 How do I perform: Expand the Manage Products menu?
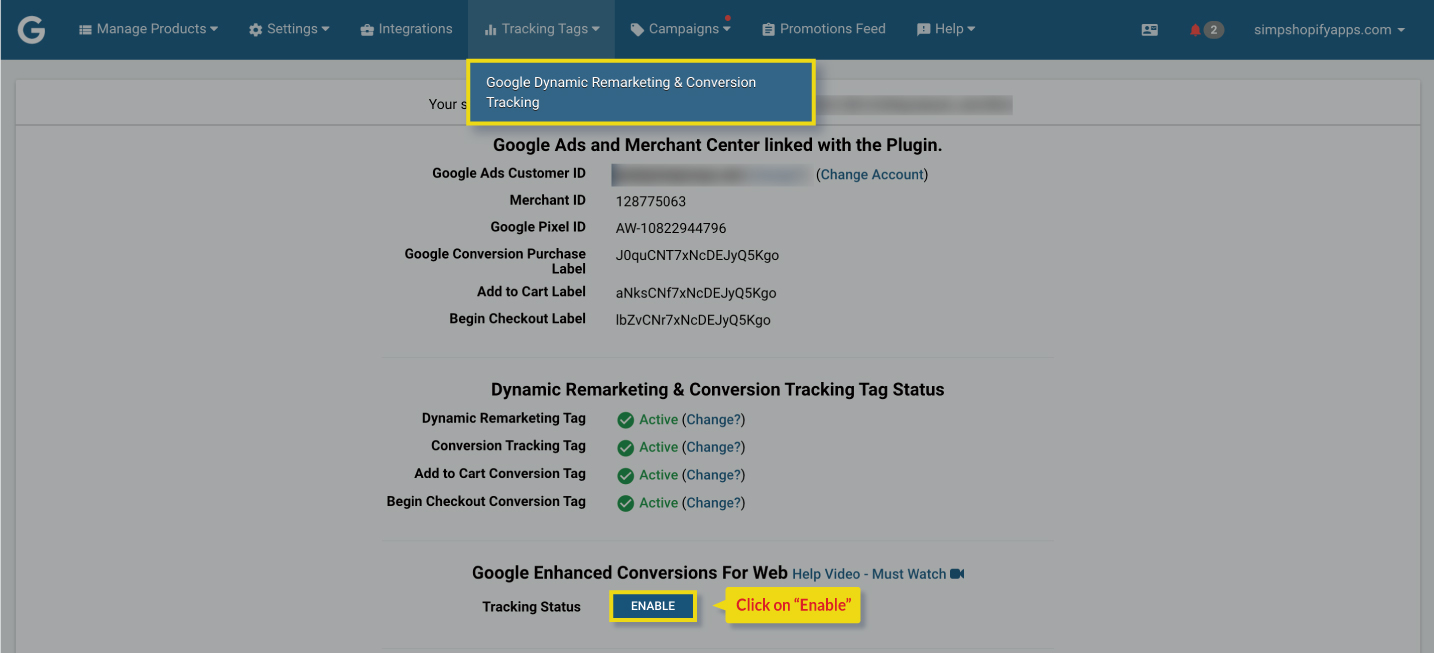tap(148, 29)
